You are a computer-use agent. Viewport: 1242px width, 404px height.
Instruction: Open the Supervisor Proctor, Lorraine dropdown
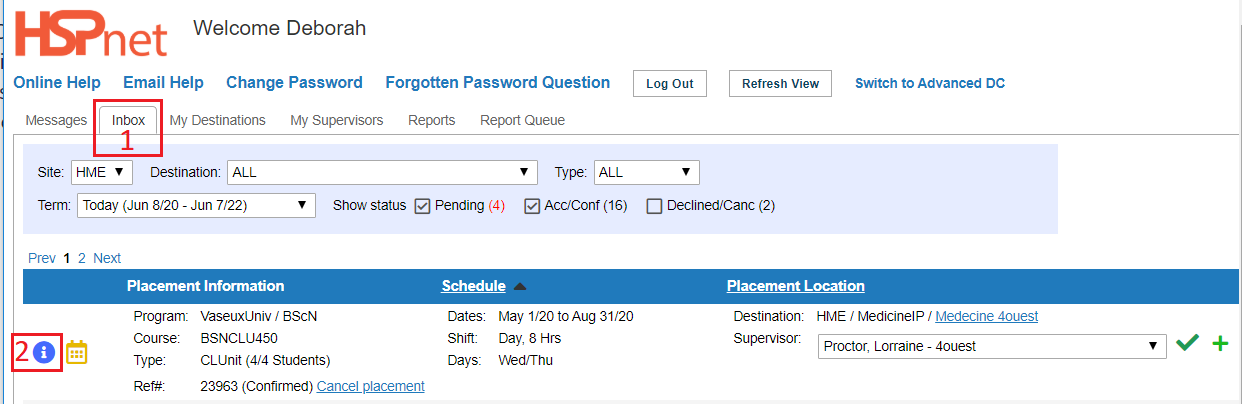pos(992,346)
